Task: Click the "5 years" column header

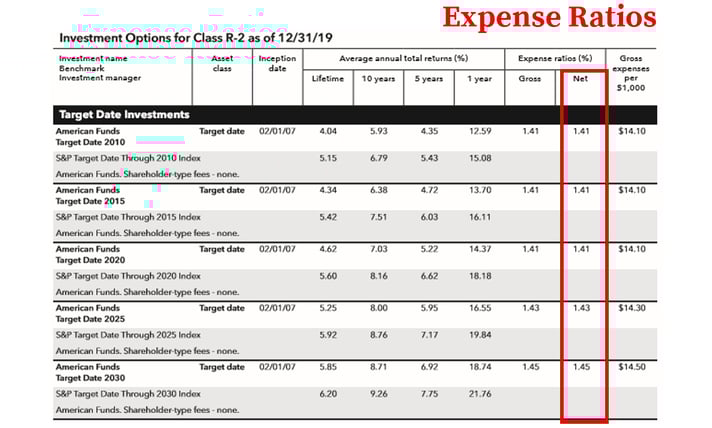Action: [x=429, y=79]
